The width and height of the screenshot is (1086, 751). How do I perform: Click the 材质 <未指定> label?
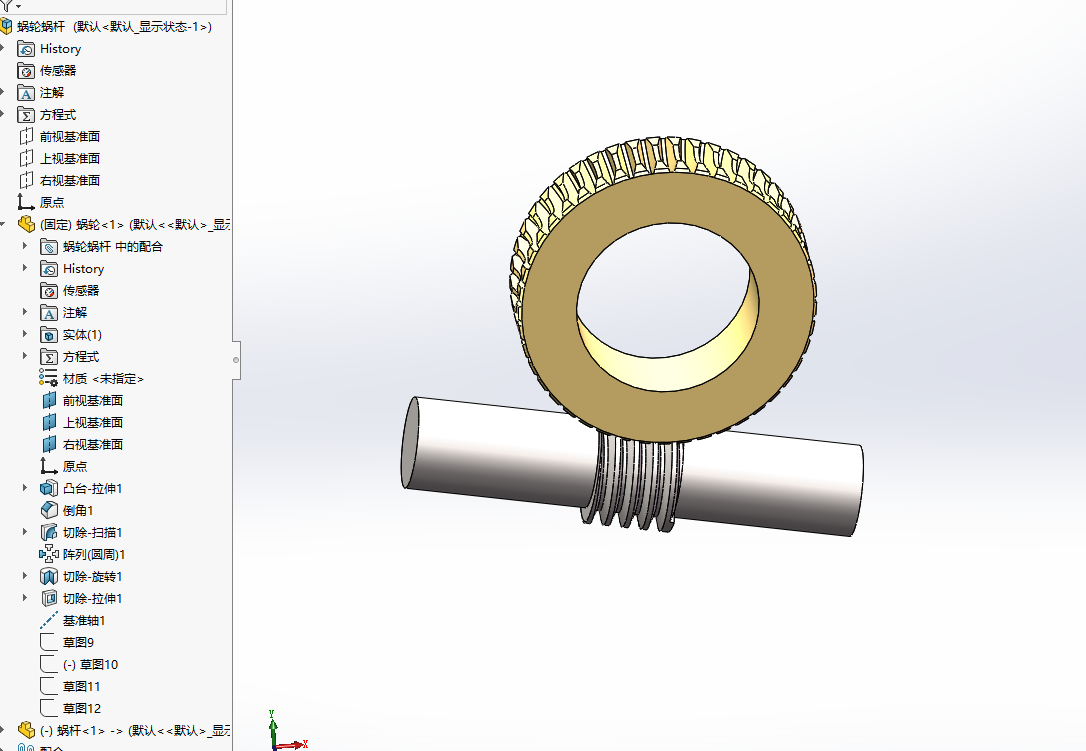(x=103, y=379)
